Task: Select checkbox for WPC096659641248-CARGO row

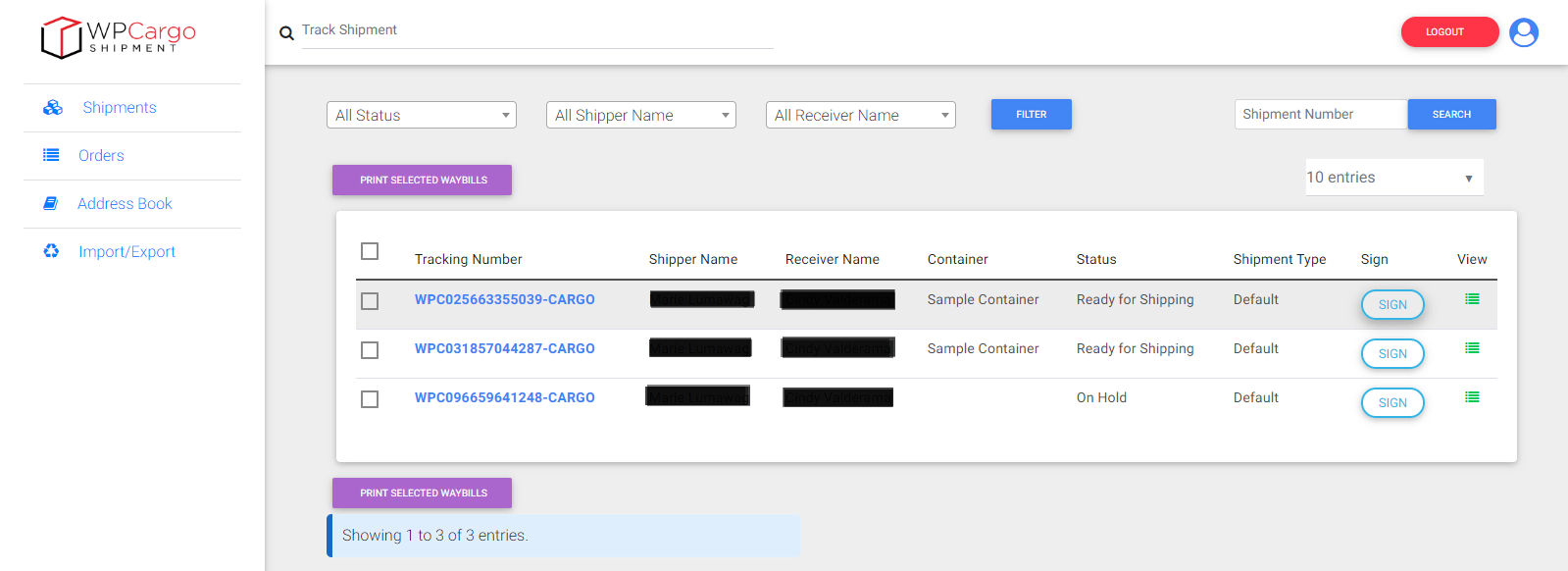Action: click(x=370, y=399)
